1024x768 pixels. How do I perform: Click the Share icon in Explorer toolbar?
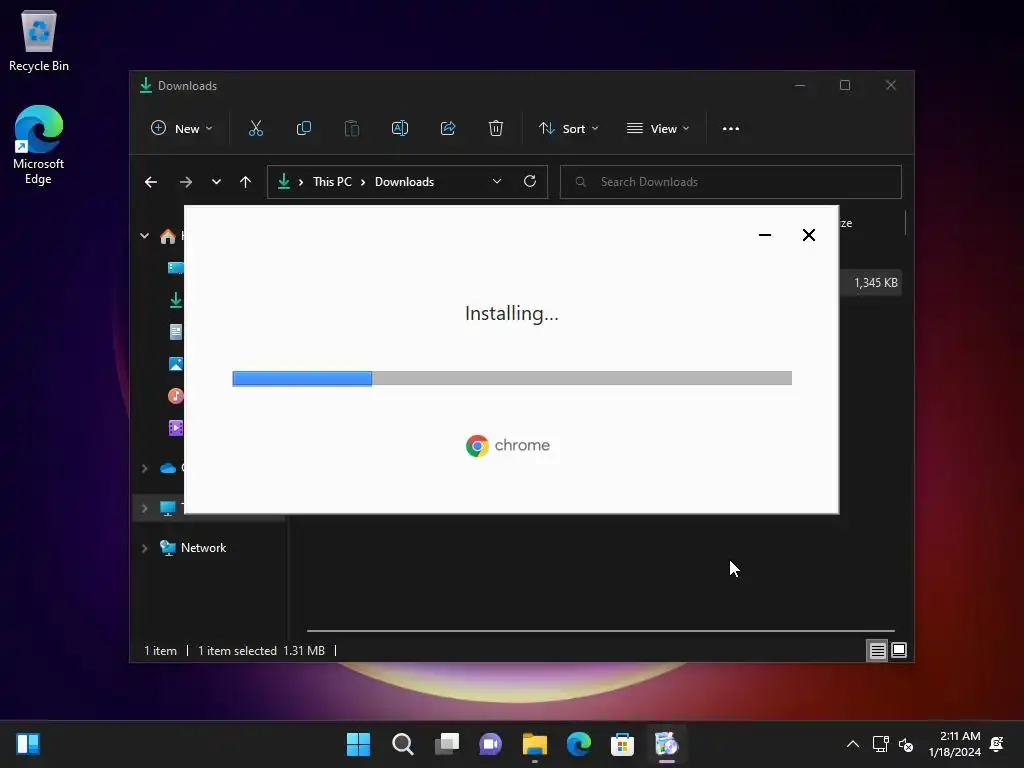coord(448,129)
